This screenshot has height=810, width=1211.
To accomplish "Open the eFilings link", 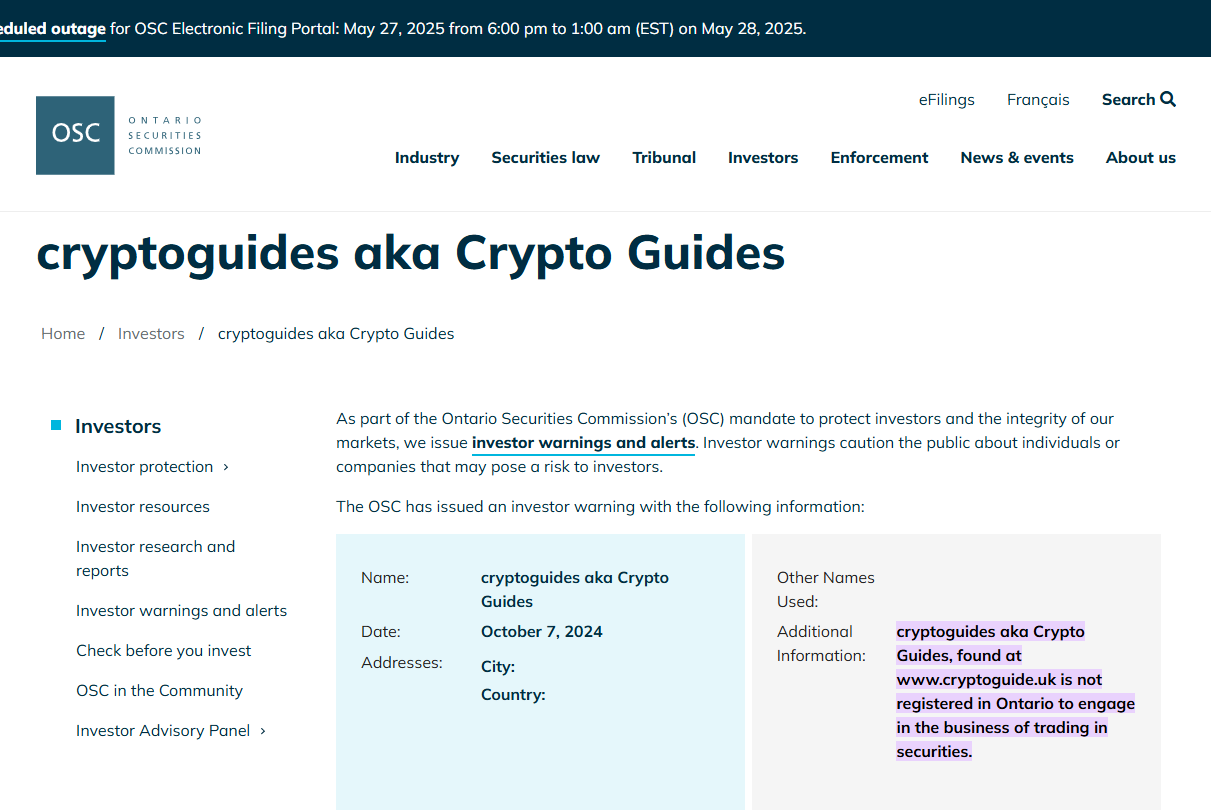I will pos(946,99).
